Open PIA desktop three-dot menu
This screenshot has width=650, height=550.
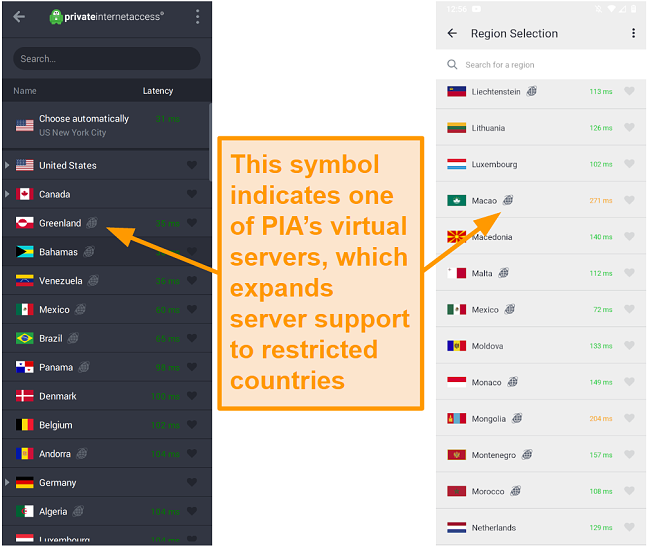pyautogui.click(x=197, y=17)
